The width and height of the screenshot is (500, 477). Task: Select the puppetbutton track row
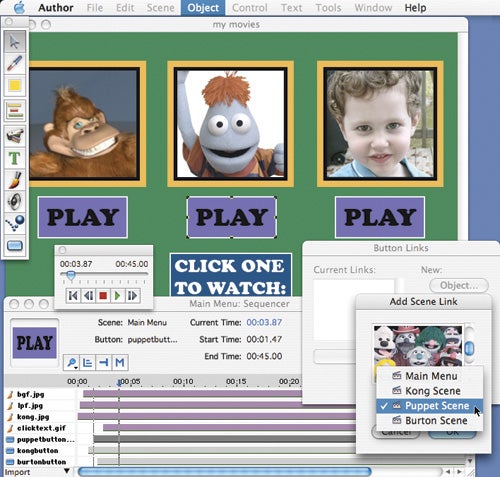point(40,439)
